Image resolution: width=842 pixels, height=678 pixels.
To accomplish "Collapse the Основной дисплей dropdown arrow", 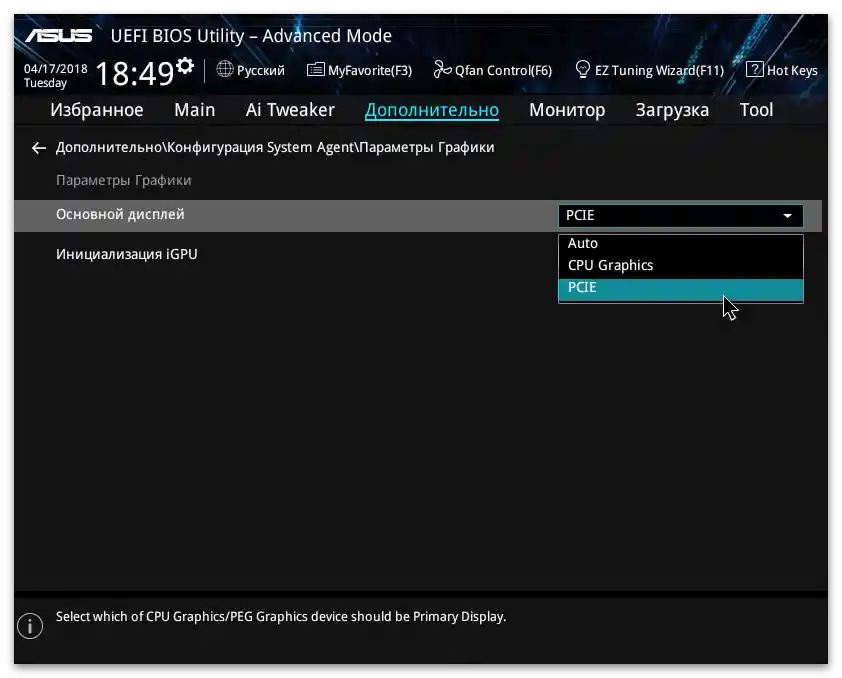I will 787,216.
